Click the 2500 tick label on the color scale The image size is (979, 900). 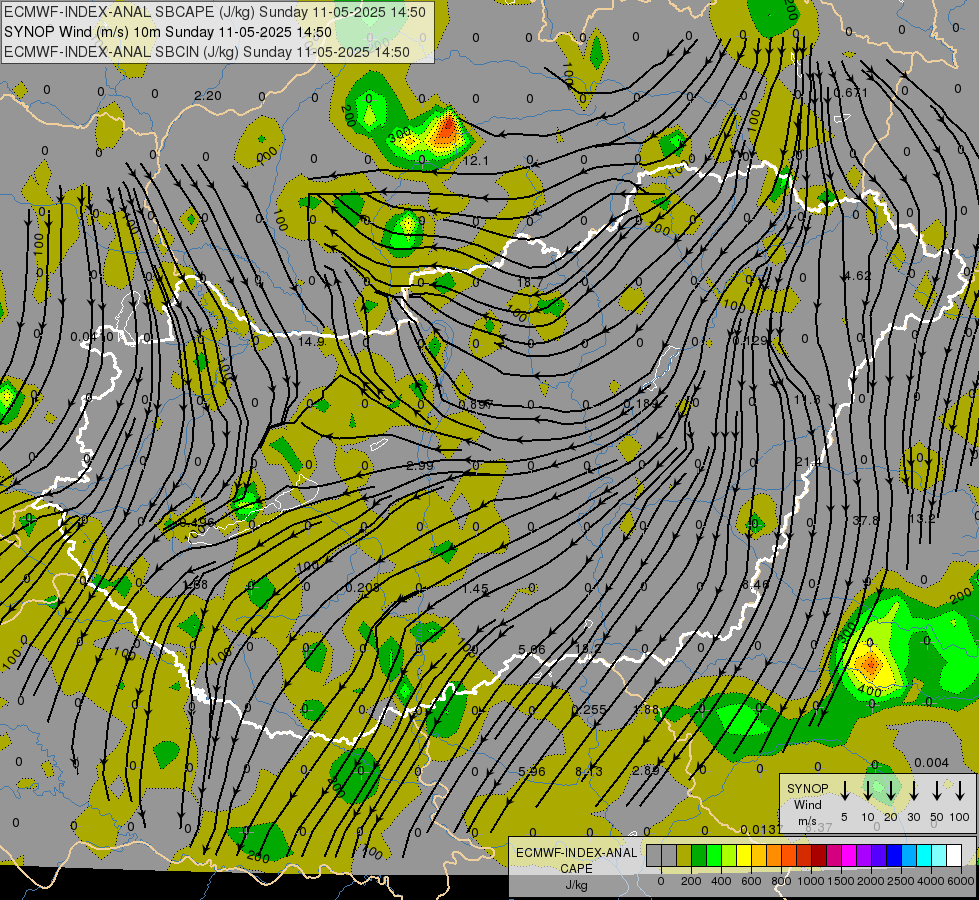(x=901, y=881)
